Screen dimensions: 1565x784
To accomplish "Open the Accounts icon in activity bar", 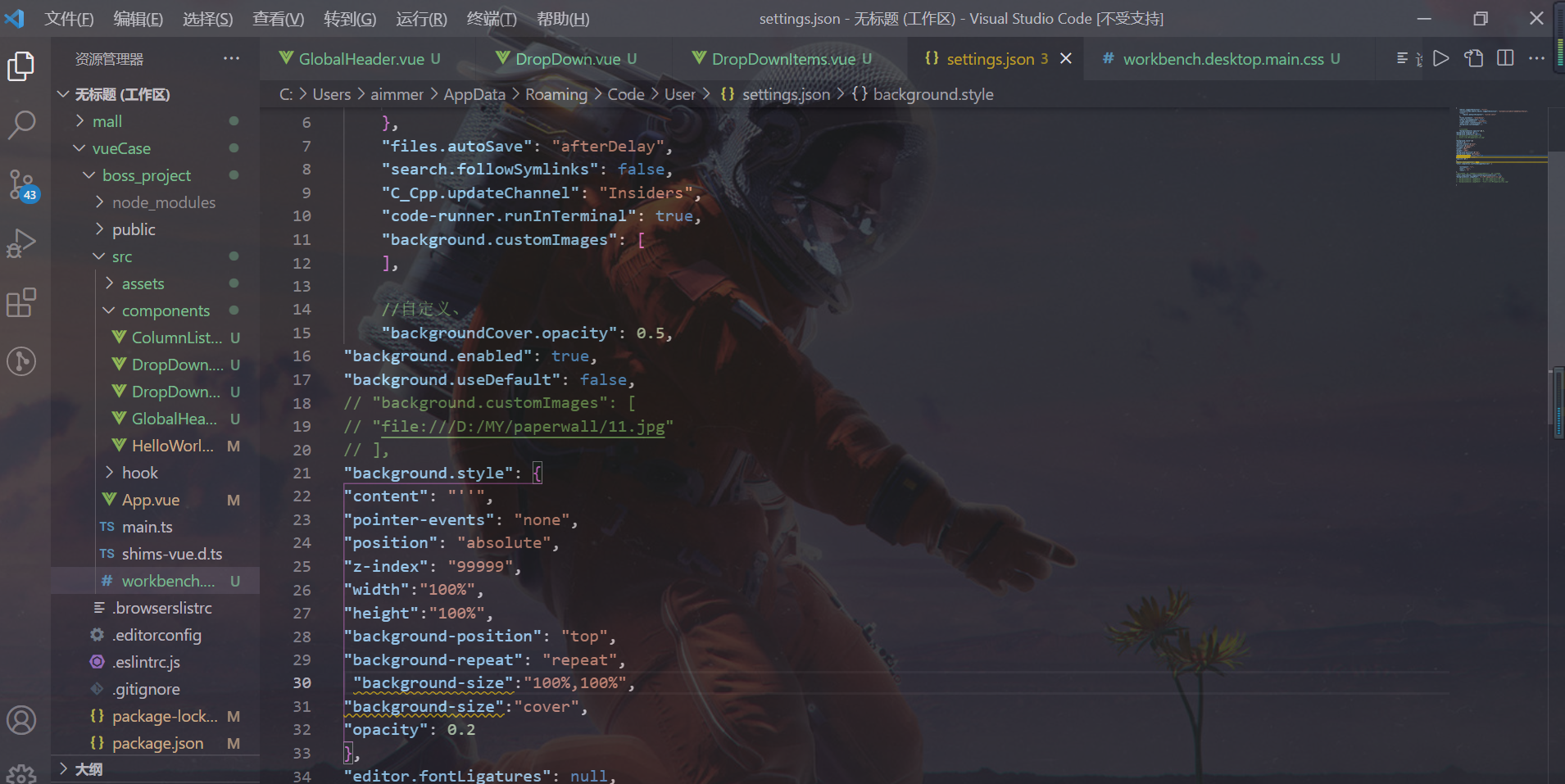I will [x=21, y=720].
